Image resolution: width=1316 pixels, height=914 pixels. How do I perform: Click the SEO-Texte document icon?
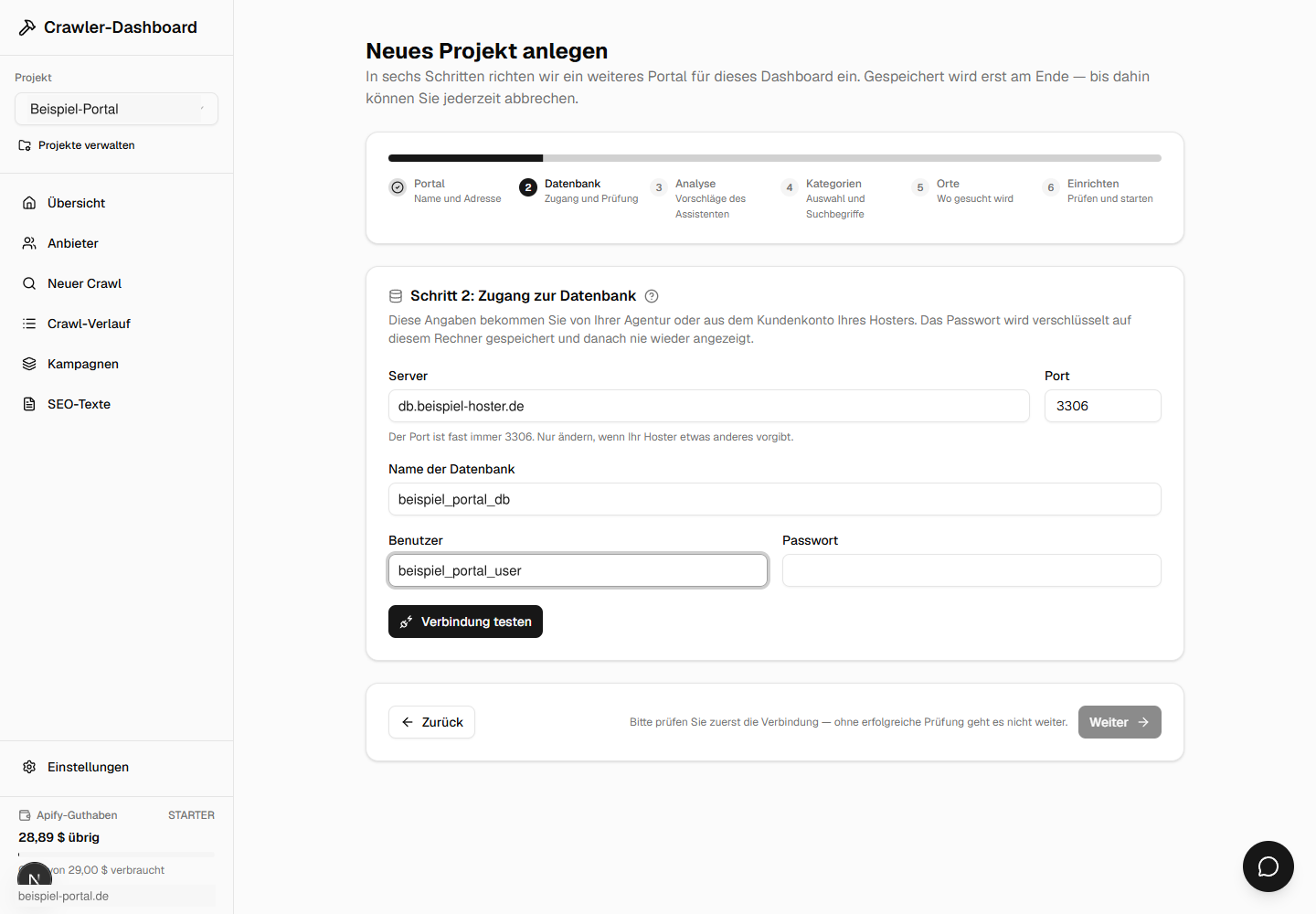pyautogui.click(x=29, y=404)
